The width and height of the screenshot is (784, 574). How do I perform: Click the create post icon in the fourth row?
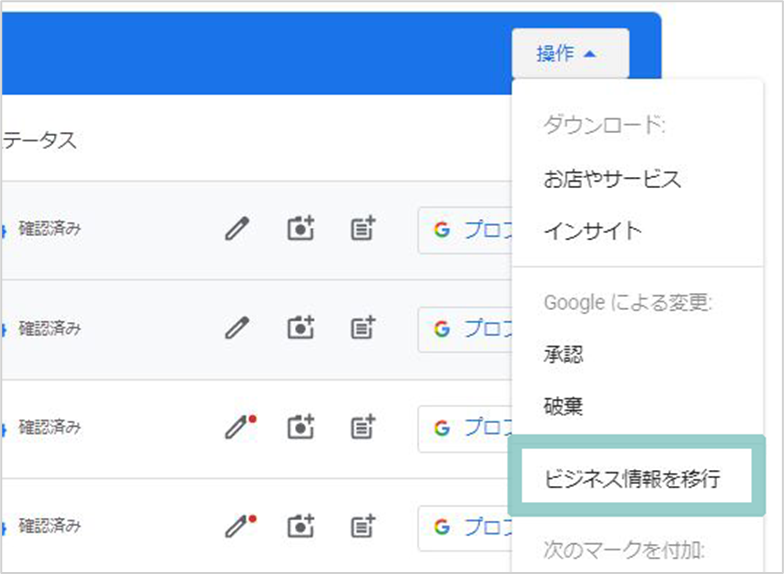(x=363, y=526)
